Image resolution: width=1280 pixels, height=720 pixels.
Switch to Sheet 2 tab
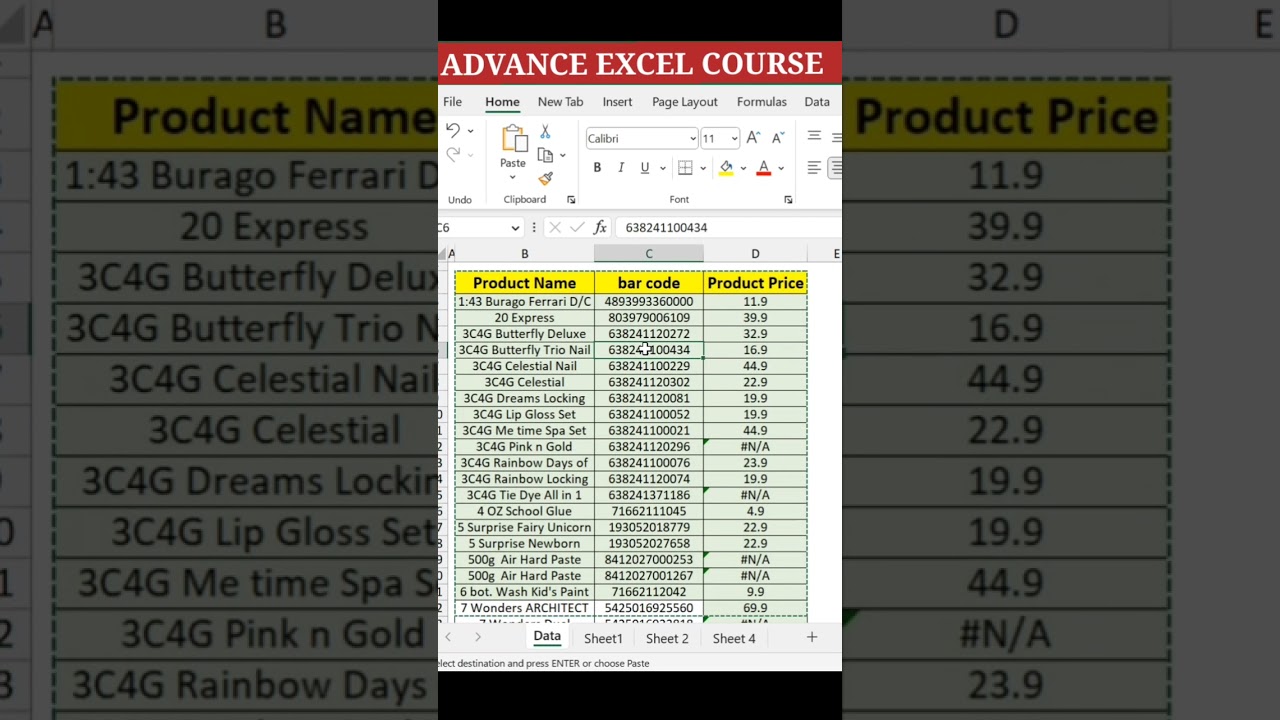point(667,638)
